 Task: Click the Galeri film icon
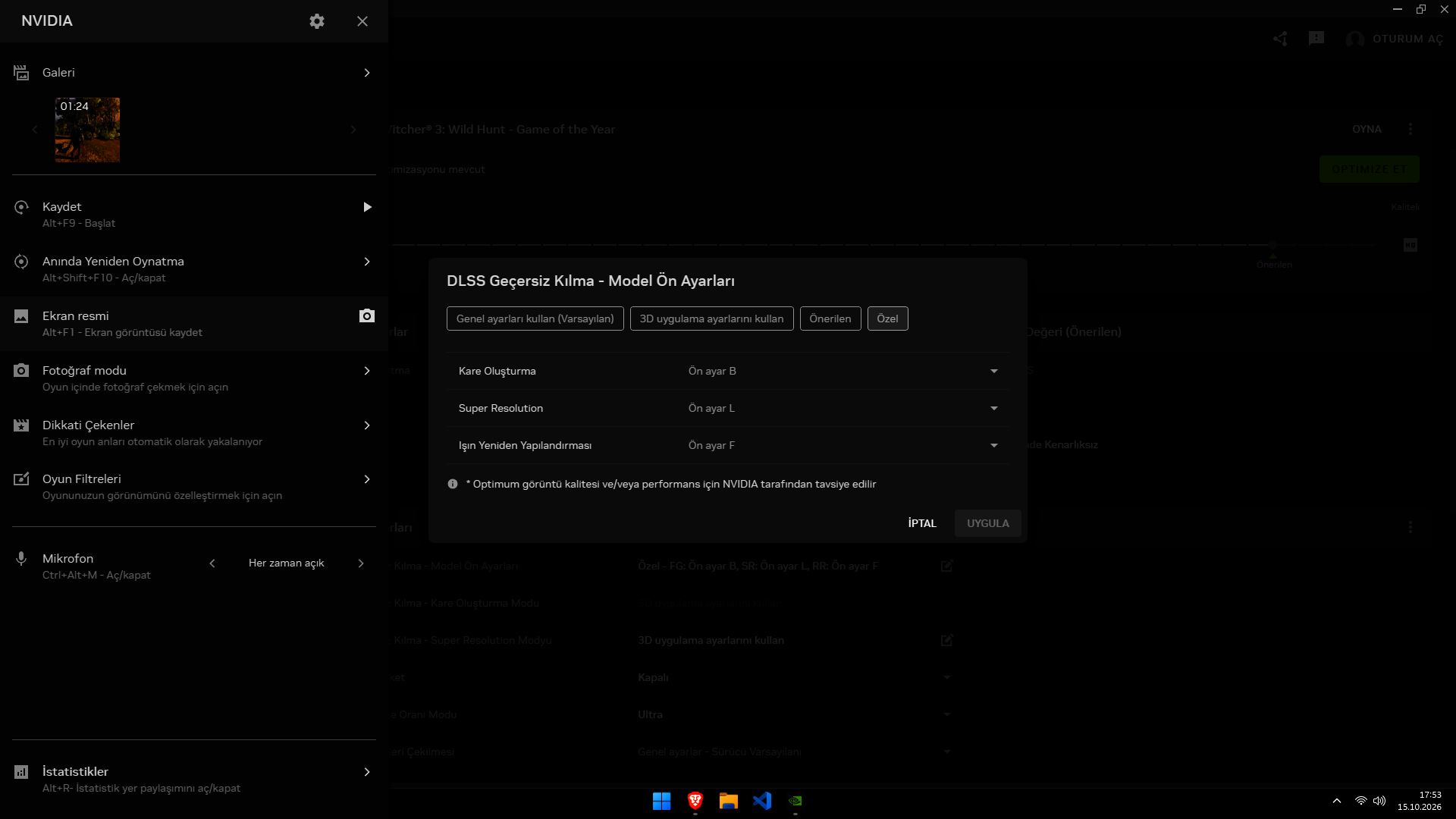[21, 73]
